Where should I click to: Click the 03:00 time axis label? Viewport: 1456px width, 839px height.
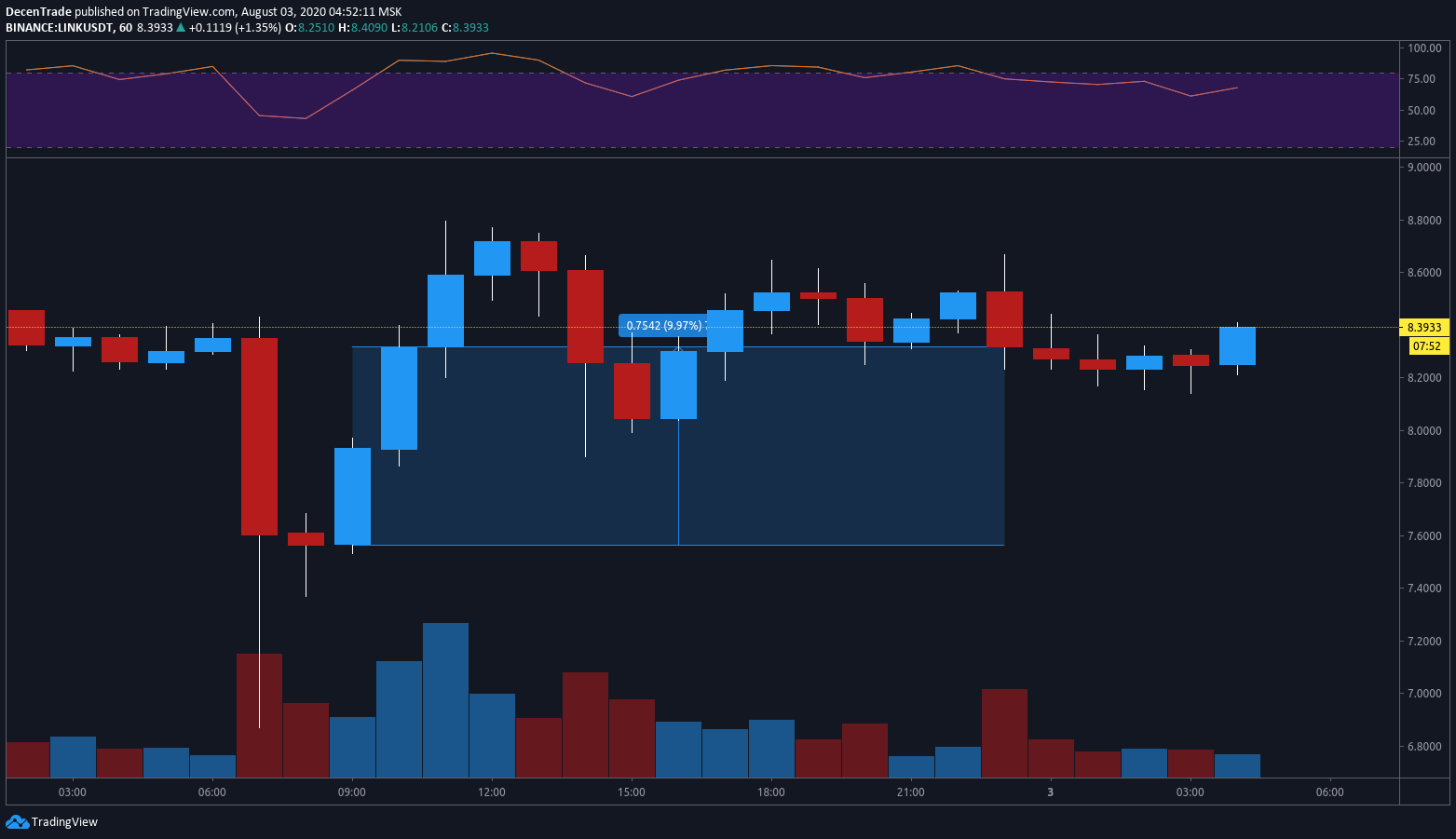point(73,792)
